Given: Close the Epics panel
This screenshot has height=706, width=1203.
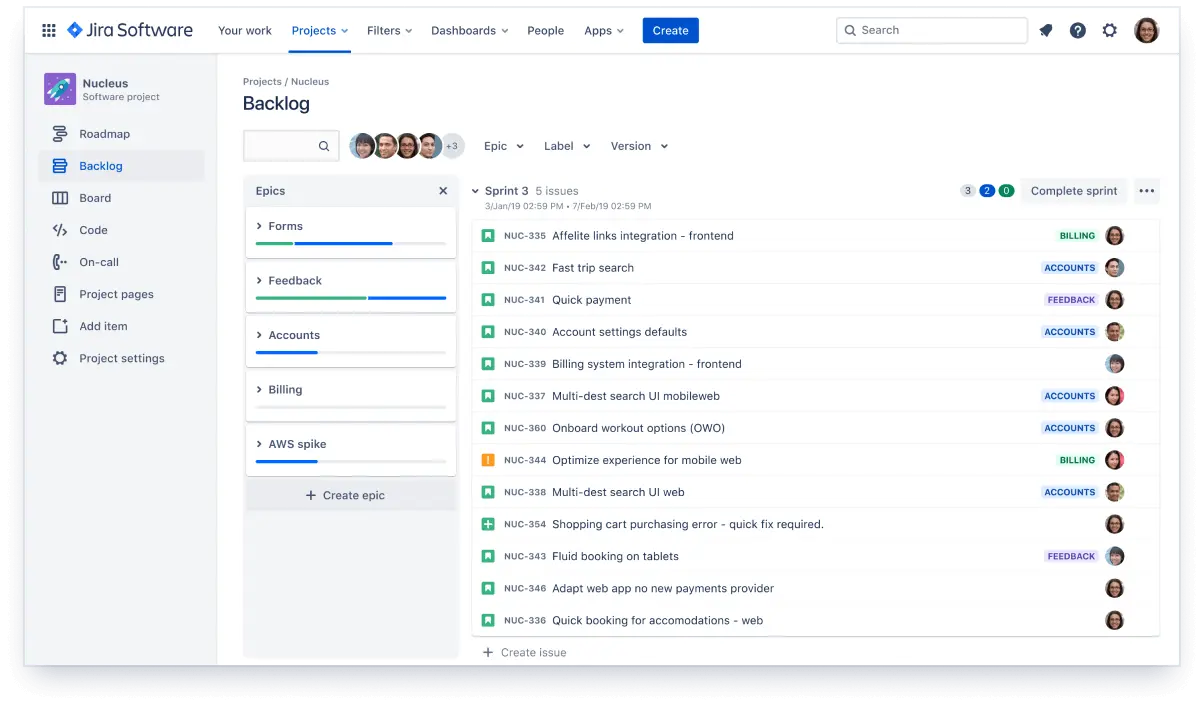Looking at the screenshot, I should pos(443,191).
